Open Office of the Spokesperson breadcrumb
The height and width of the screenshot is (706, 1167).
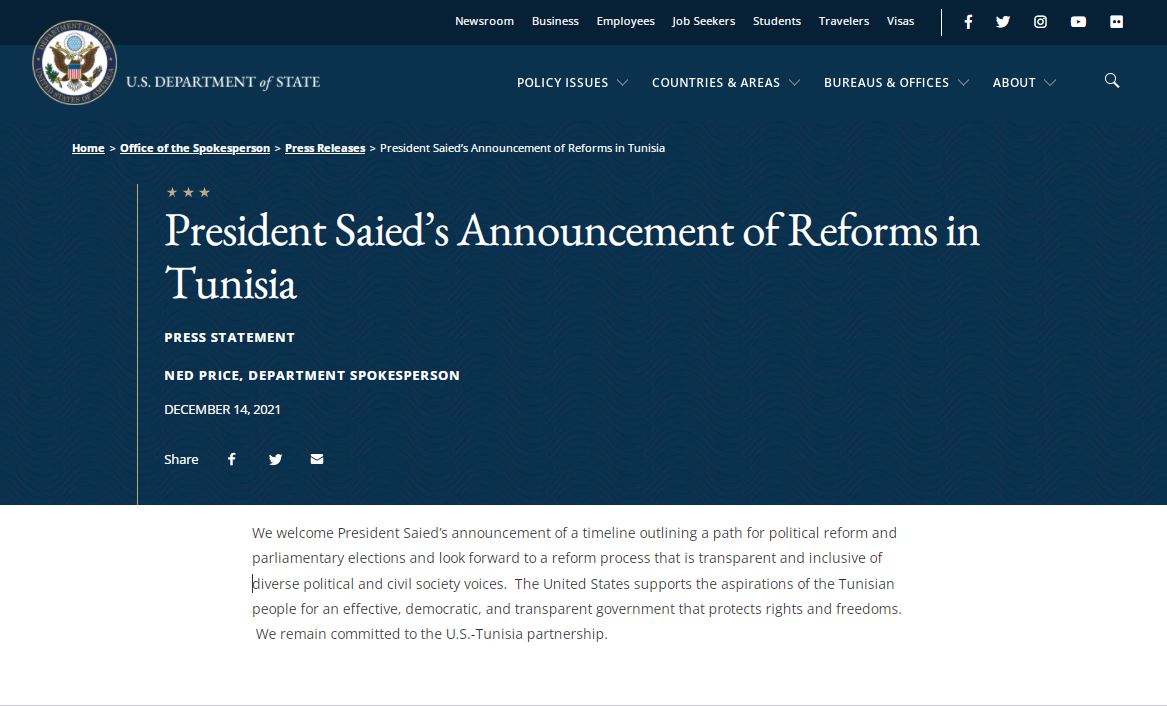pyautogui.click(x=195, y=148)
